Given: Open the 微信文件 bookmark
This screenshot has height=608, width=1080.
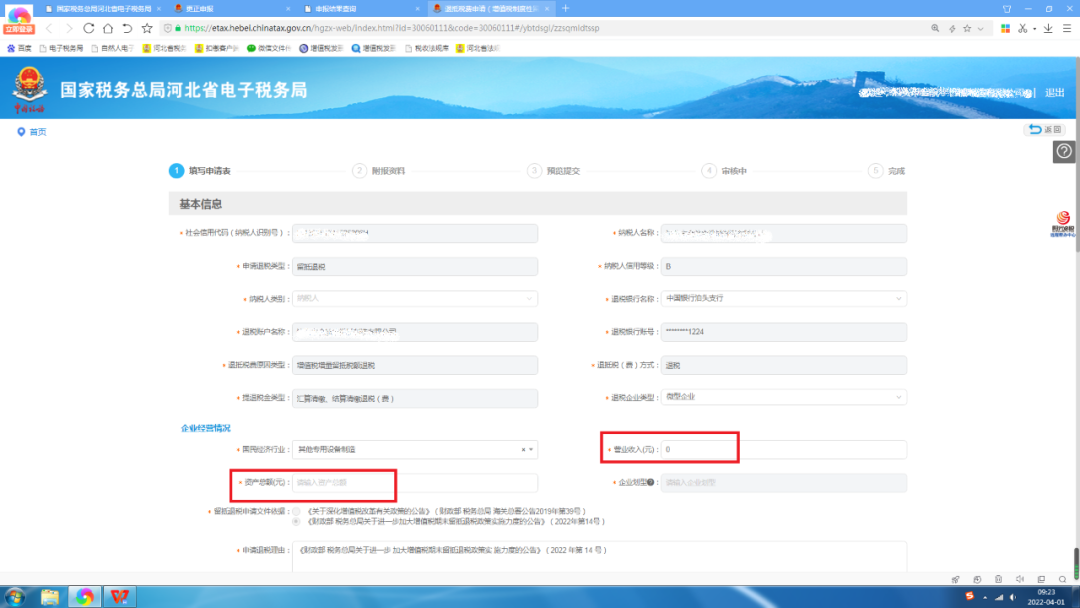Looking at the screenshot, I should [269, 48].
